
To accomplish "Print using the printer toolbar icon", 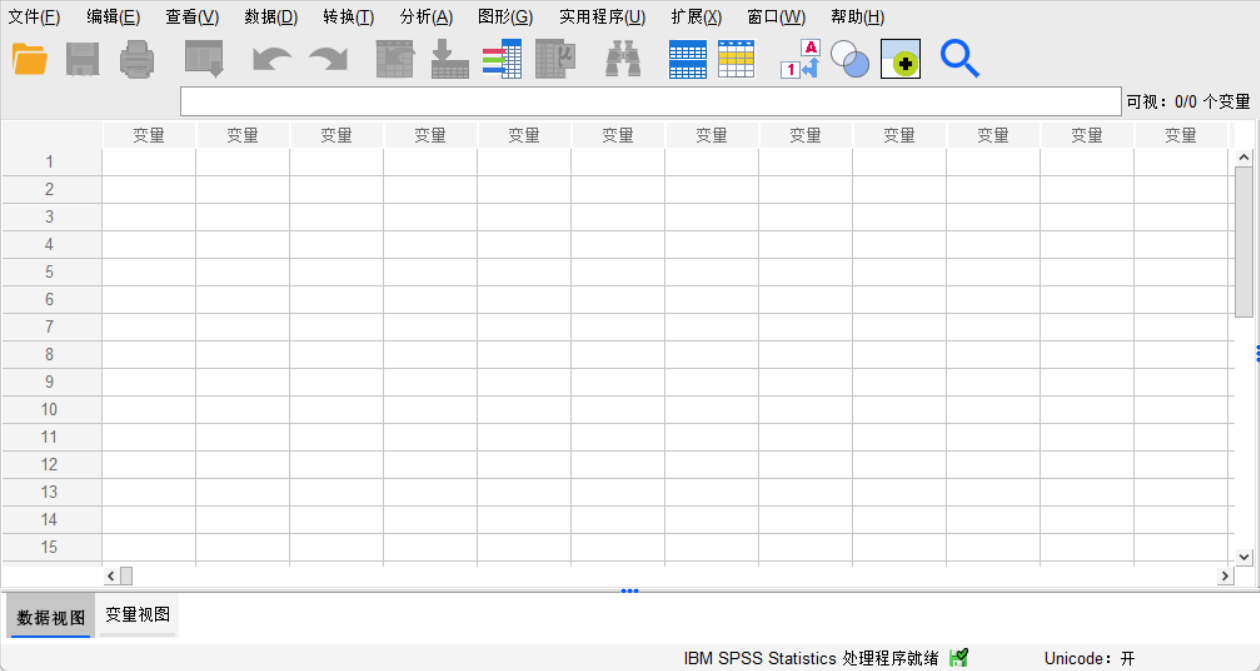I will click(137, 59).
